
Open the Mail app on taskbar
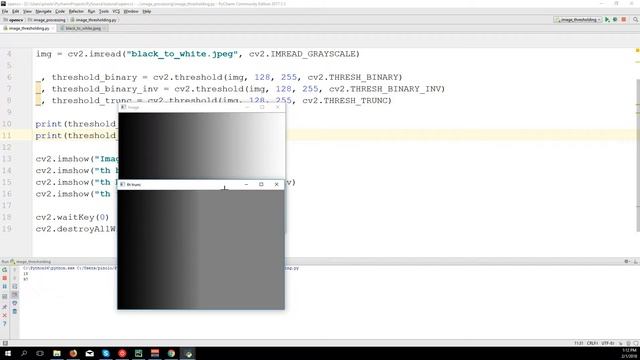pos(89,353)
